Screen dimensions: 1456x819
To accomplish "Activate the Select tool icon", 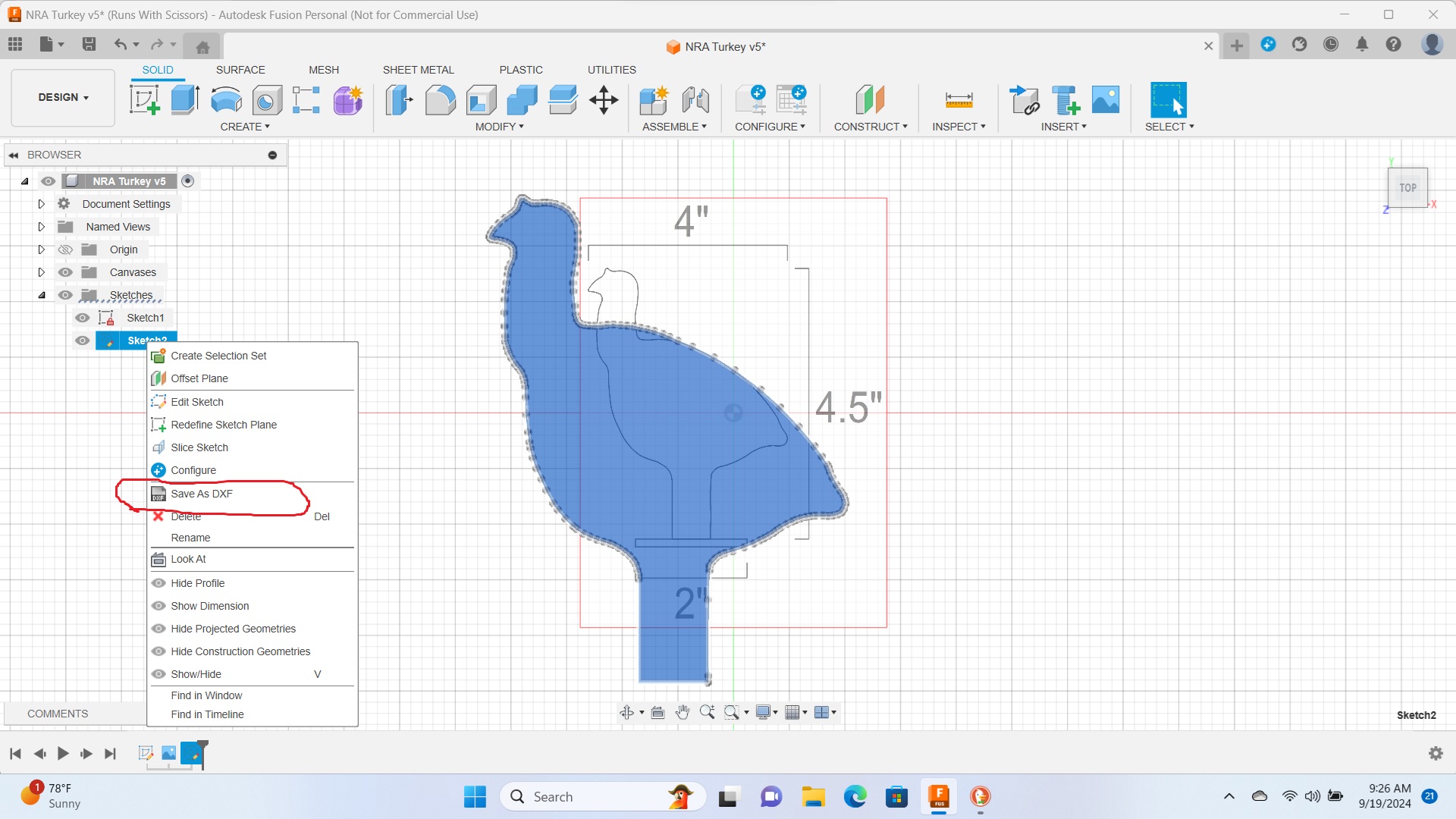I will coord(1169,100).
